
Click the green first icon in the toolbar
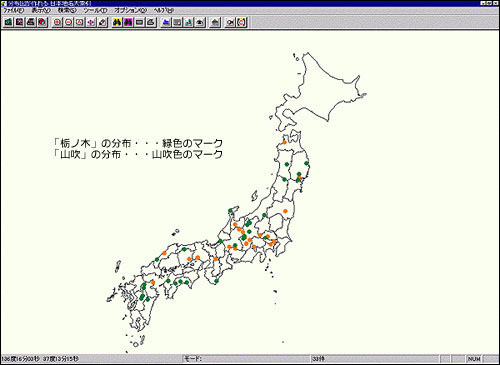[x=8, y=22]
